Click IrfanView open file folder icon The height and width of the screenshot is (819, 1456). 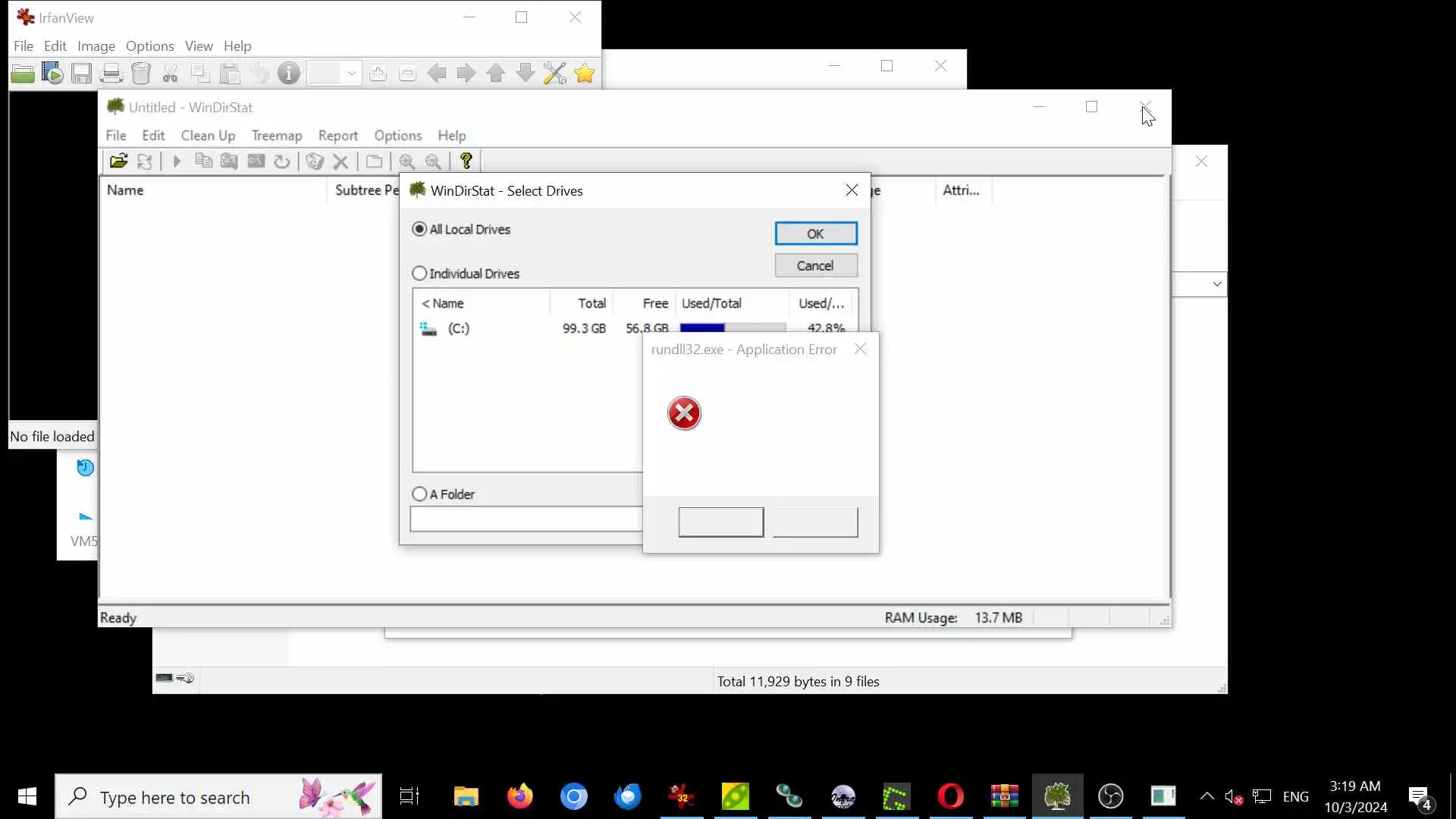[x=23, y=74]
